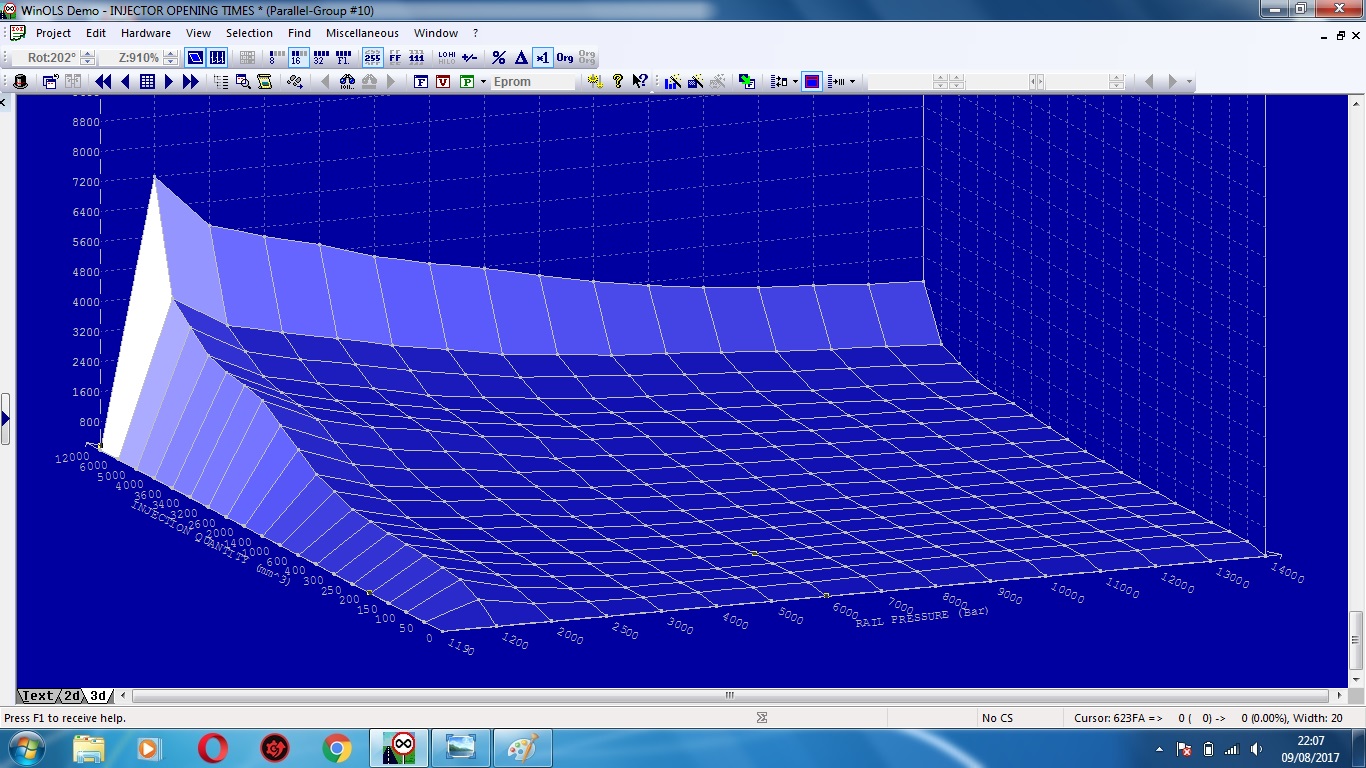Click the red V toolbar icon
Image resolution: width=1366 pixels, height=768 pixels.
443,82
